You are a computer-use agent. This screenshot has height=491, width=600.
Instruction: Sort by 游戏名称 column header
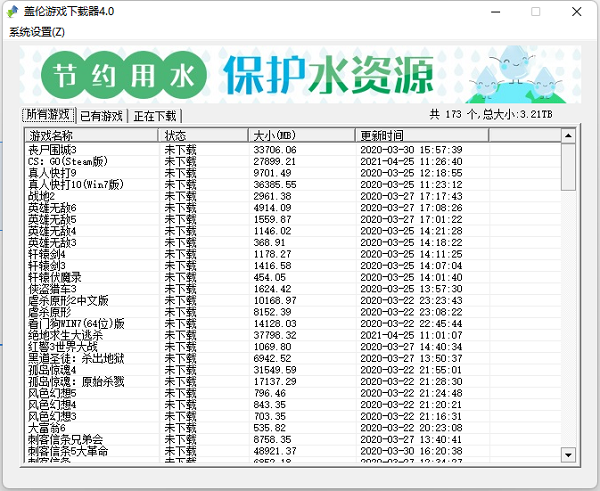coord(91,135)
